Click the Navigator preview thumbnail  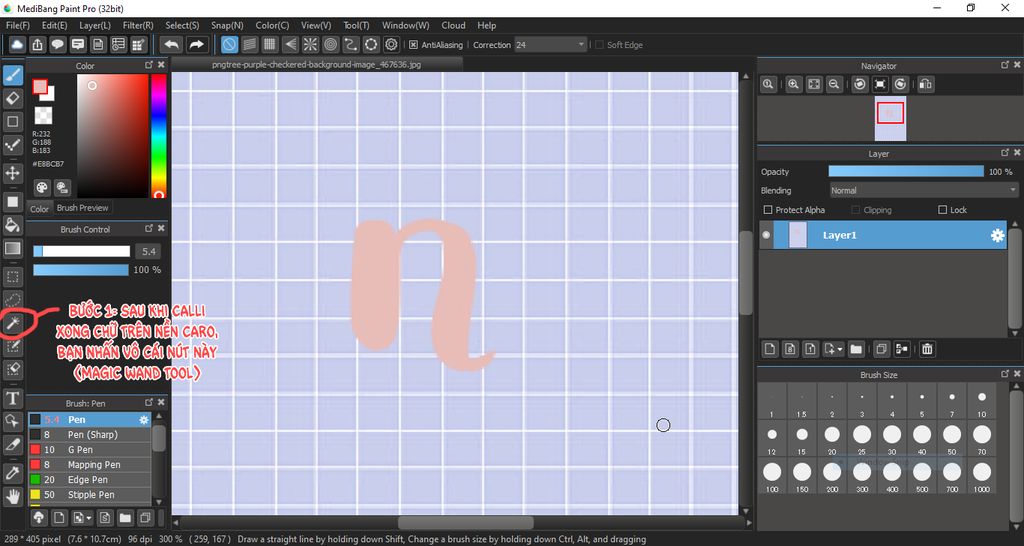(890, 118)
